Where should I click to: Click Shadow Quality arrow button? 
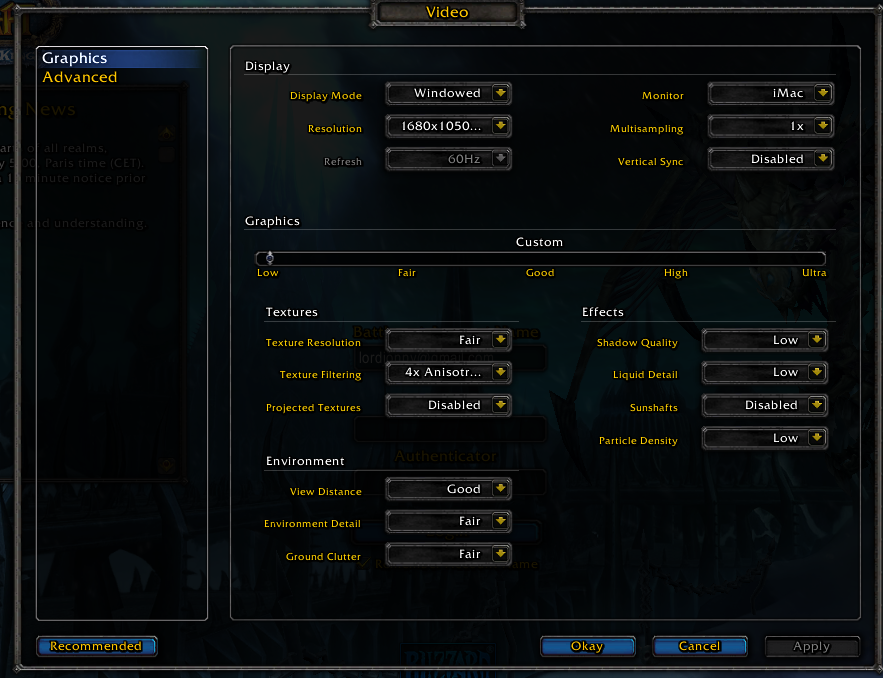(x=817, y=340)
